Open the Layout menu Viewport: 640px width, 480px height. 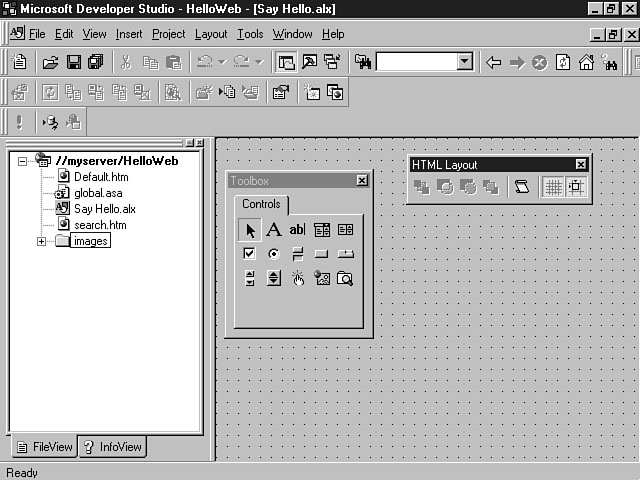(x=210, y=34)
